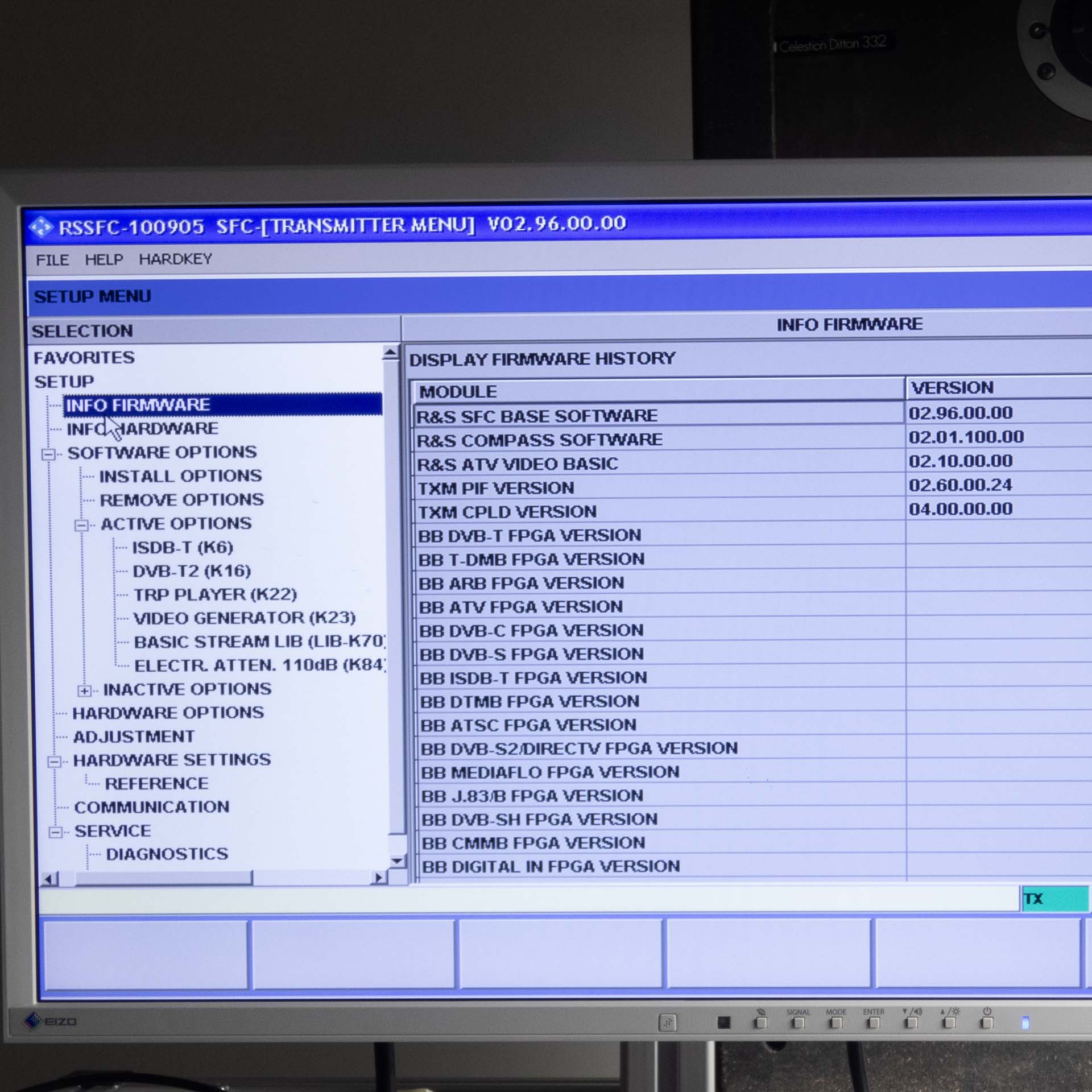The width and height of the screenshot is (1092, 1092).
Task: Collapse the SERVICE node
Action: coord(56,833)
